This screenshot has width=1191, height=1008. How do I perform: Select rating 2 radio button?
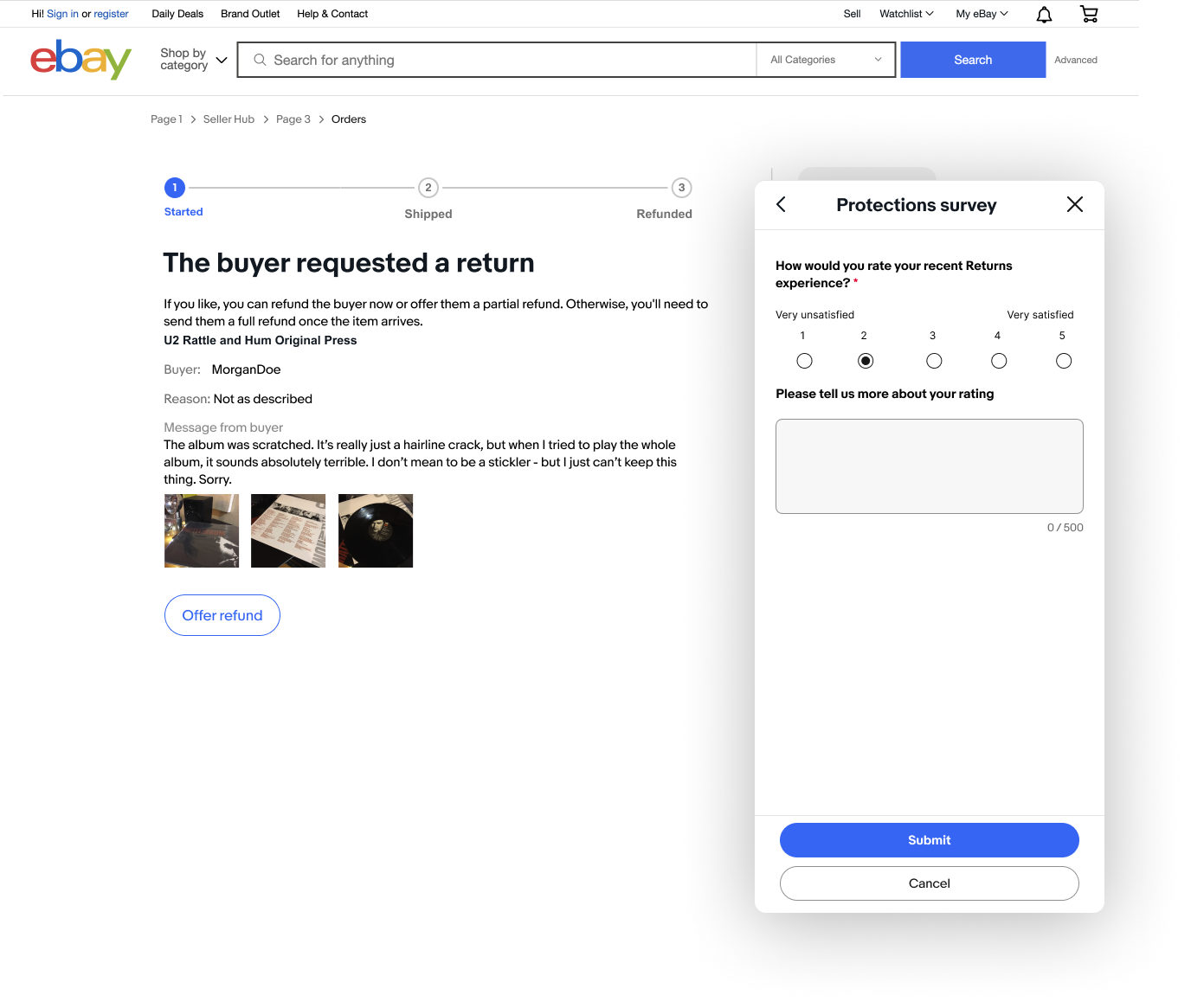866,361
